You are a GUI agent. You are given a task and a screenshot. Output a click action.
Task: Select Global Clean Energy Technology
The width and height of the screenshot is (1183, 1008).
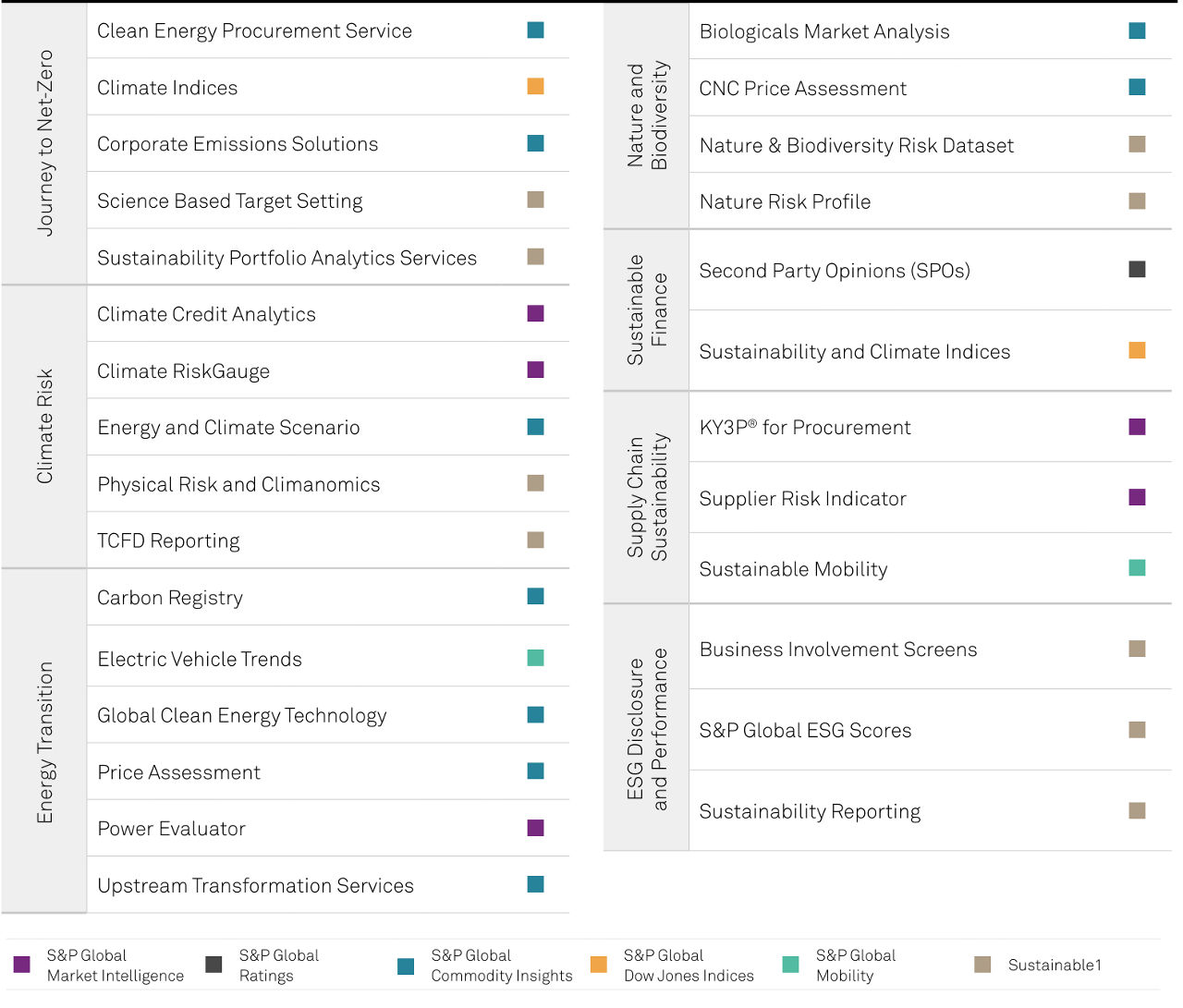(x=242, y=716)
